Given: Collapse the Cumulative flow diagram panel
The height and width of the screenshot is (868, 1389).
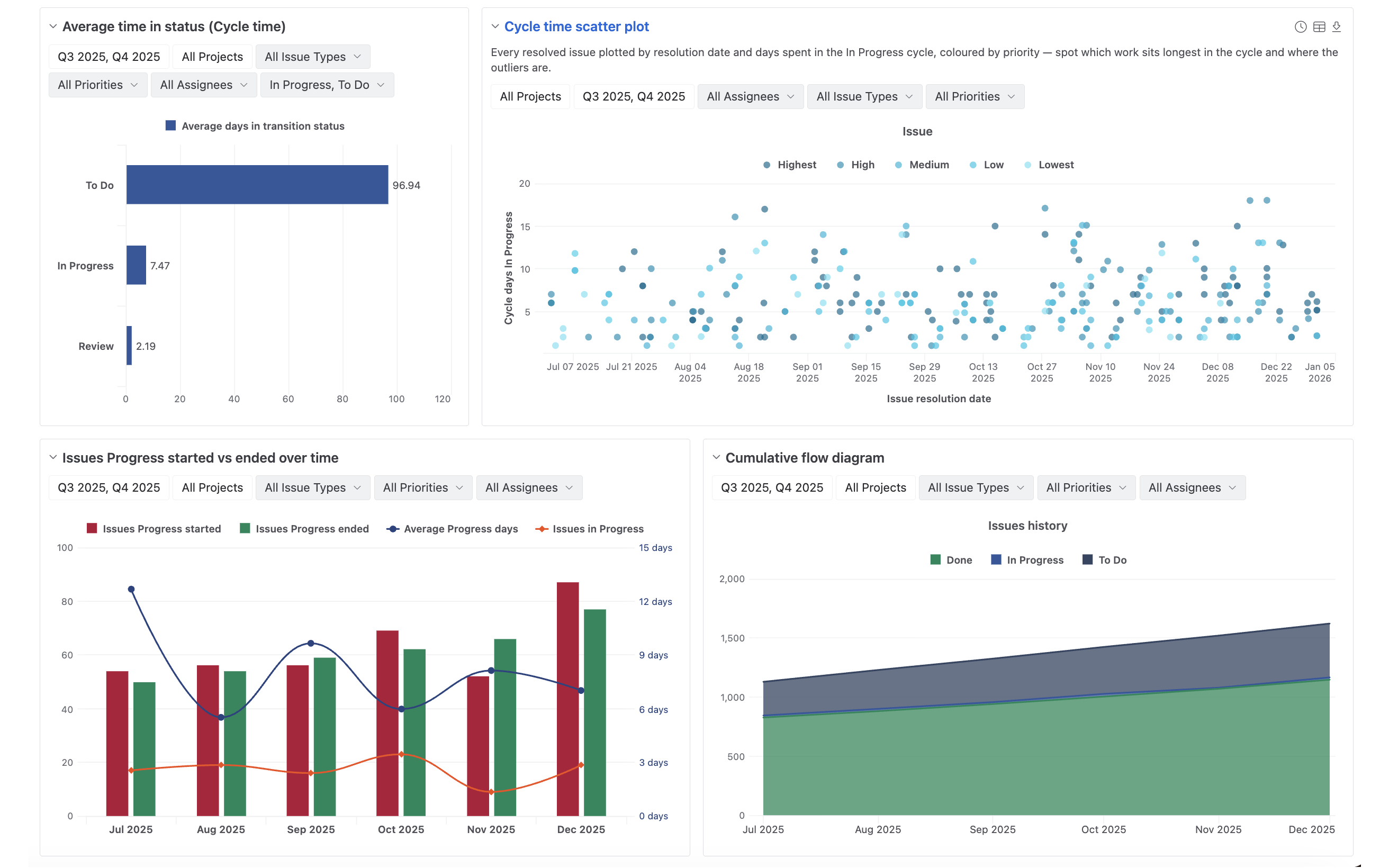Looking at the screenshot, I should tap(716, 457).
